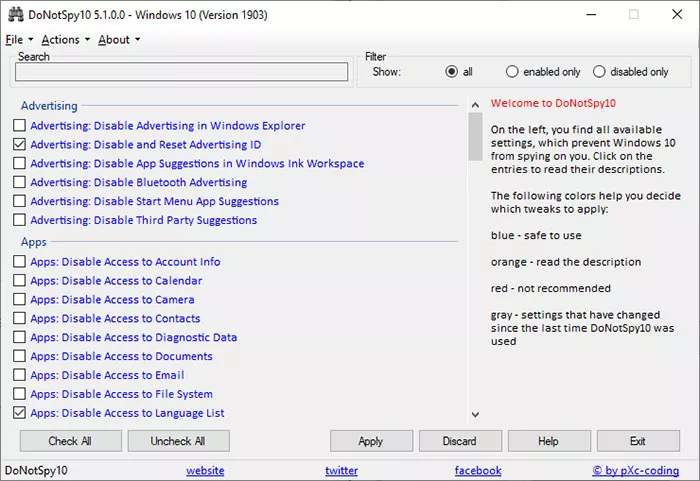Open Help with the Help button
Image resolution: width=700 pixels, height=481 pixels.
tap(549, 441)
